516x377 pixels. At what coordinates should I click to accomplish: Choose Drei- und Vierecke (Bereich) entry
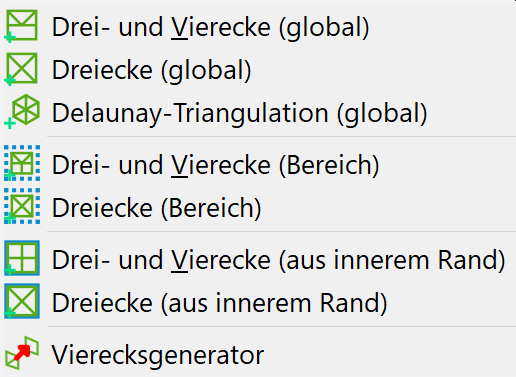point(258,164)
